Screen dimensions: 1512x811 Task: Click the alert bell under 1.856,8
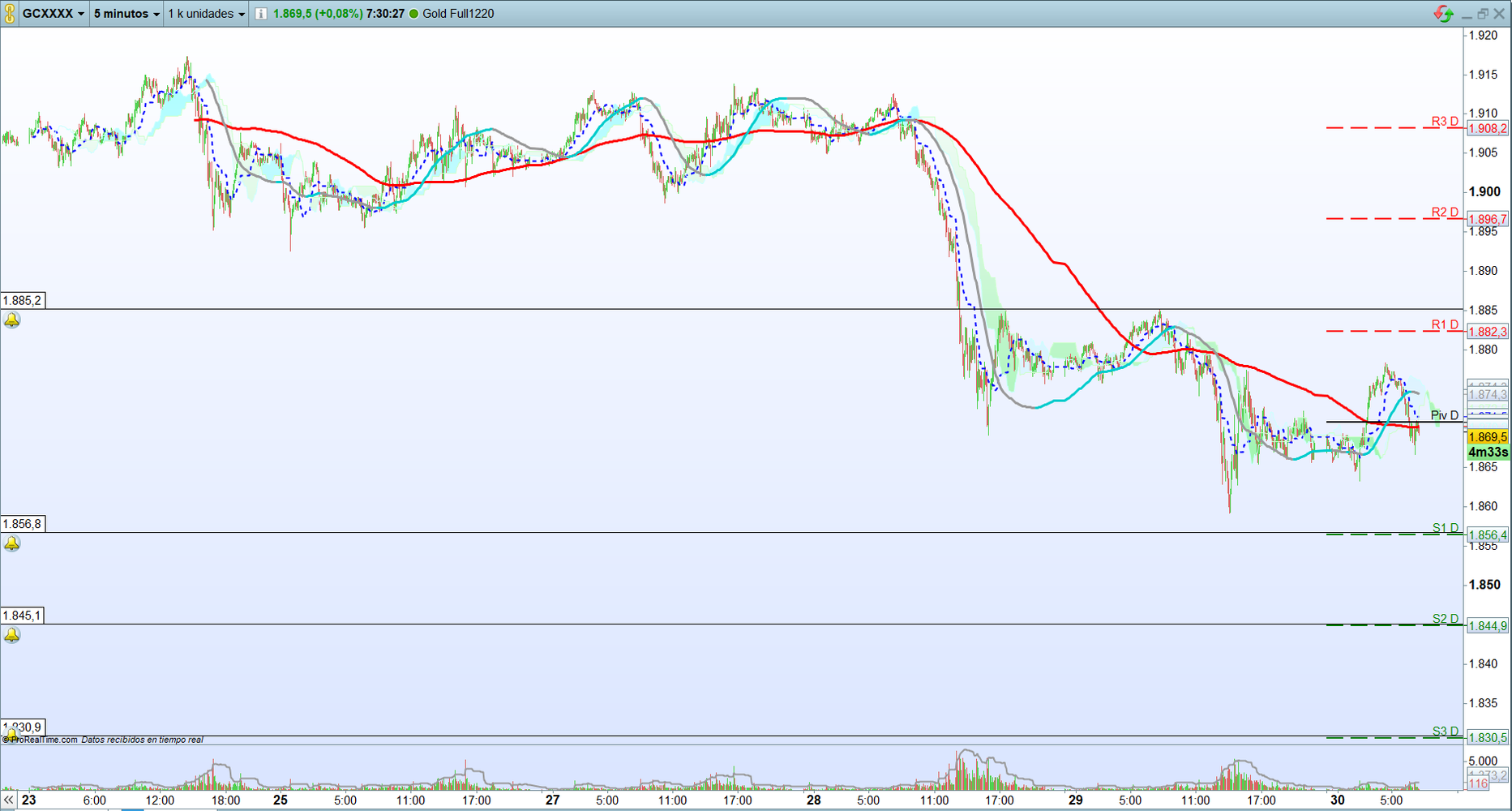[x=12, y=543]
